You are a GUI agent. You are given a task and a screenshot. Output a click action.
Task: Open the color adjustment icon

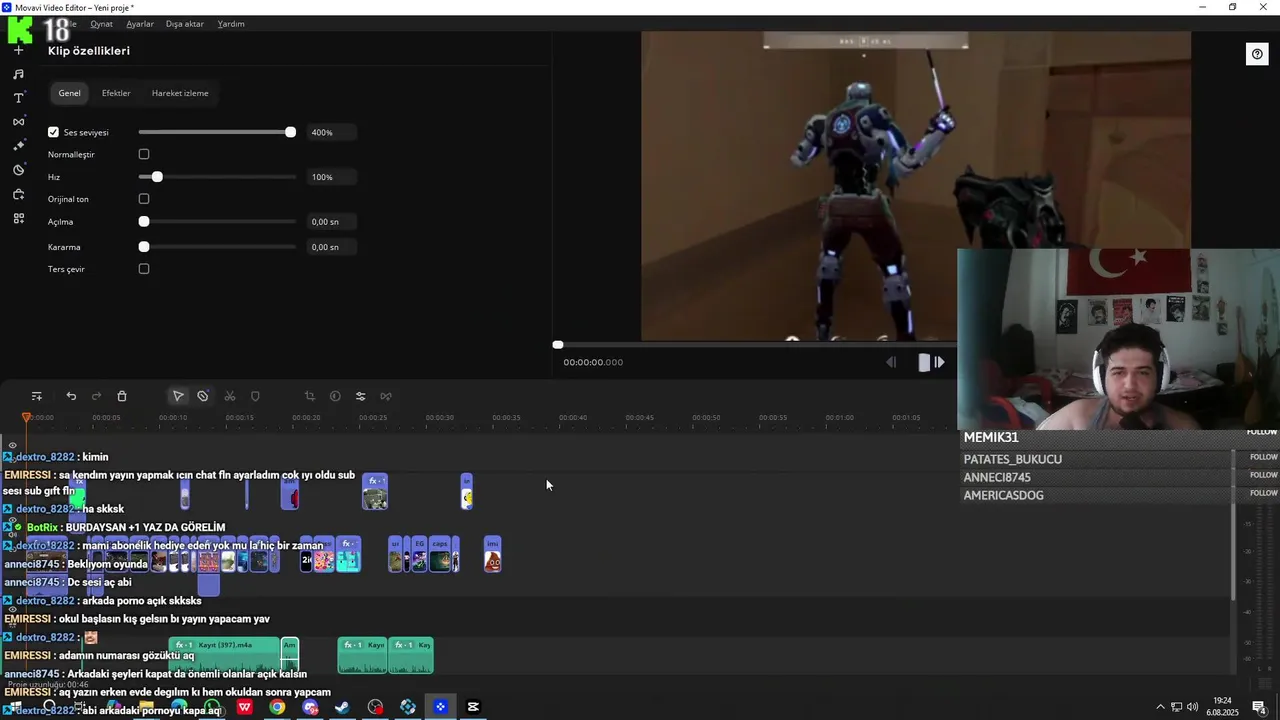[335, 396]
